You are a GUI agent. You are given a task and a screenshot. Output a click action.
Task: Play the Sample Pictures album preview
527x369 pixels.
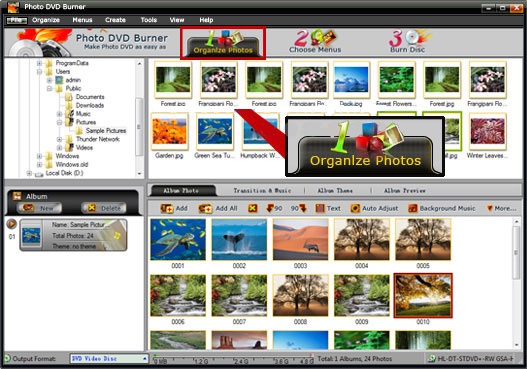tap(11, 224)
